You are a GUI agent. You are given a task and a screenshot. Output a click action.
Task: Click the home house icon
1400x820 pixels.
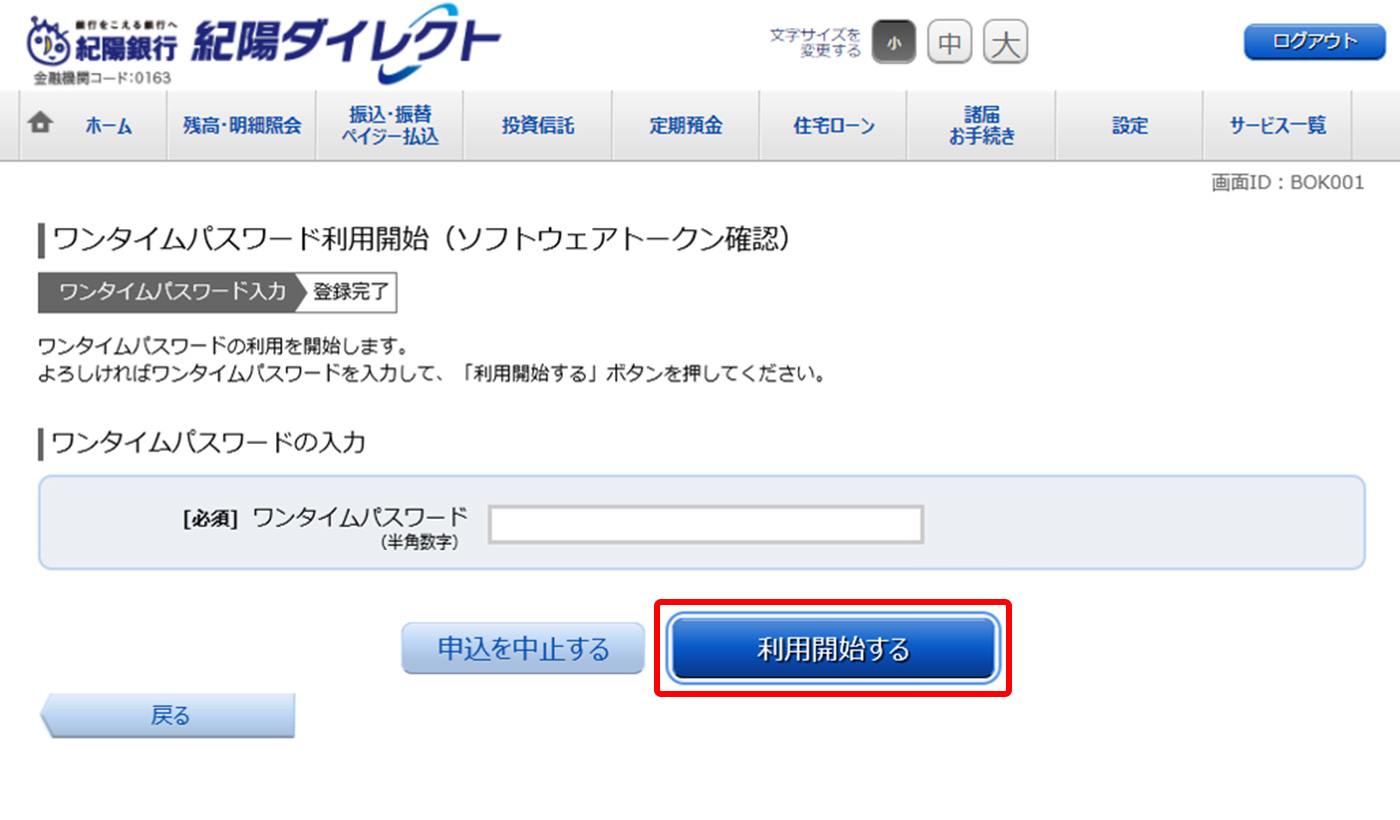click(x=41, y=124)
